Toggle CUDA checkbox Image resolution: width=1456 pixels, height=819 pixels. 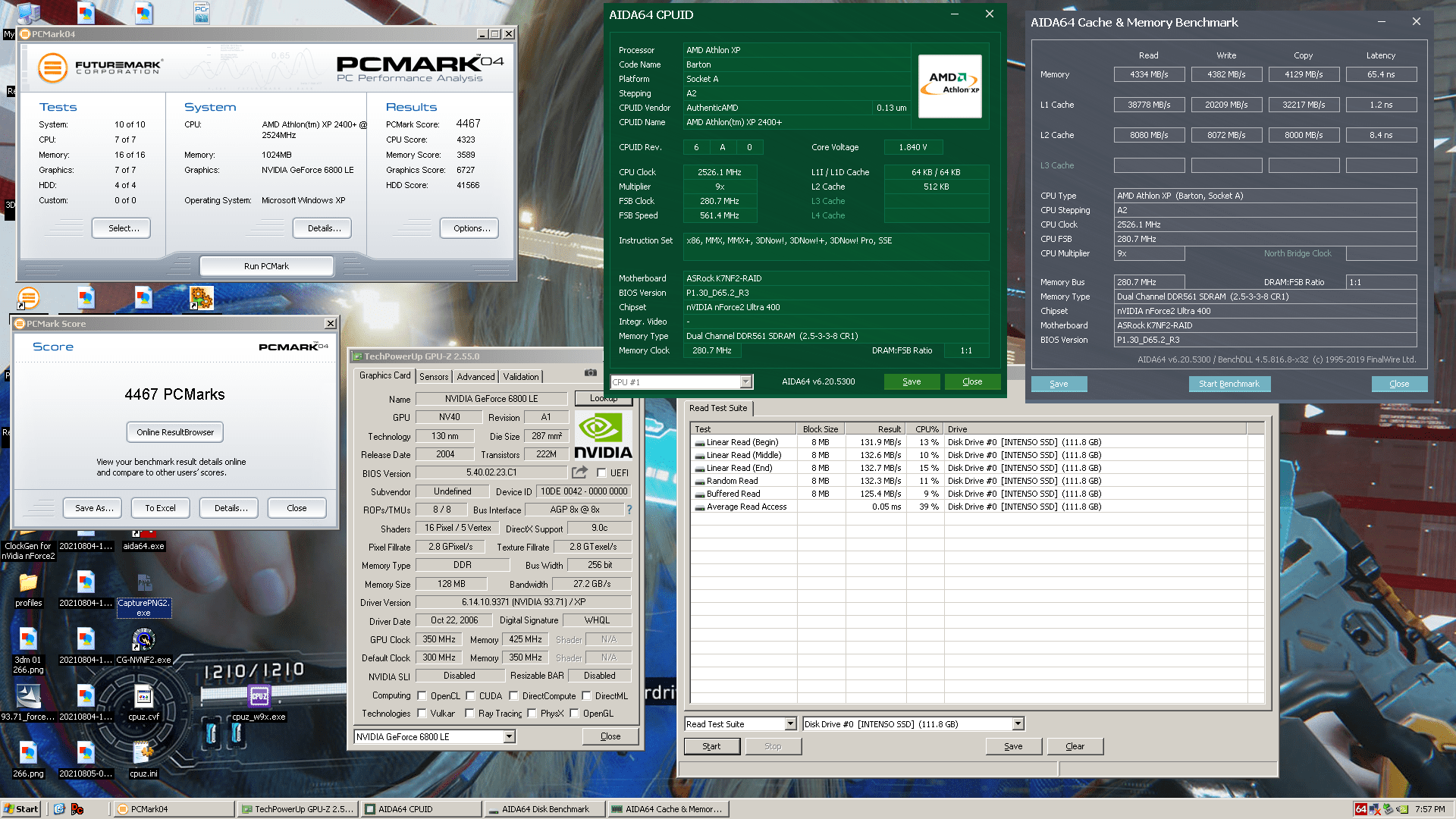(470, 695)
